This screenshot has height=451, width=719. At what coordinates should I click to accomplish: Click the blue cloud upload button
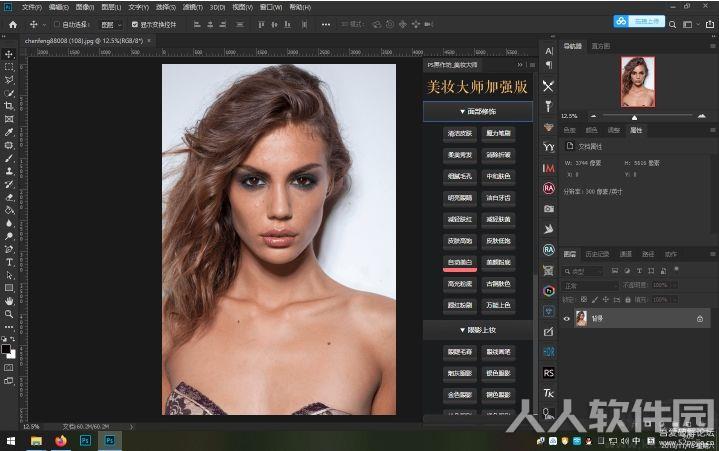point(639,22)
